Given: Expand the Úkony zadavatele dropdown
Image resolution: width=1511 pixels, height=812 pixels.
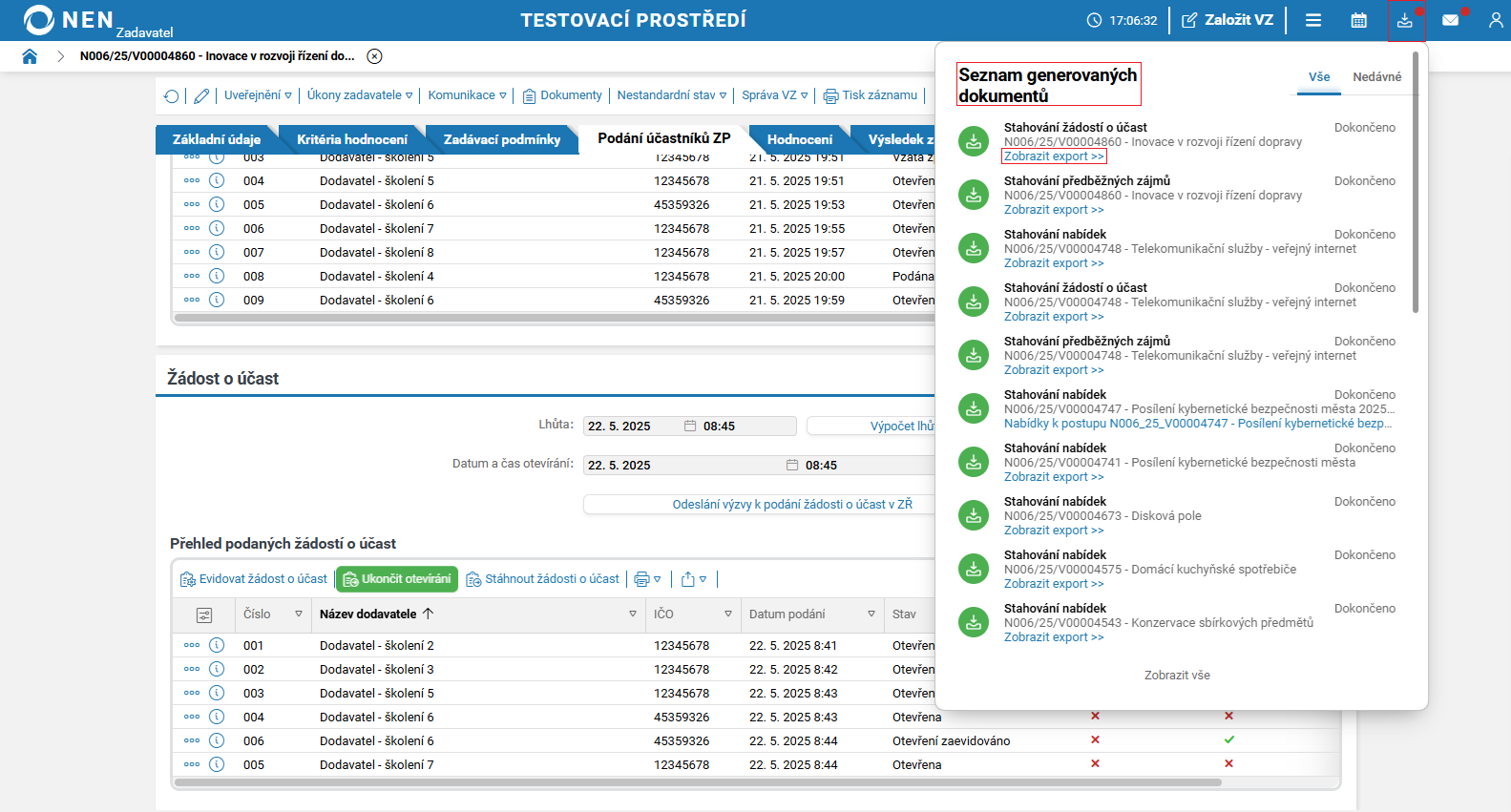Looking at the screenshot, I should 359,95.
